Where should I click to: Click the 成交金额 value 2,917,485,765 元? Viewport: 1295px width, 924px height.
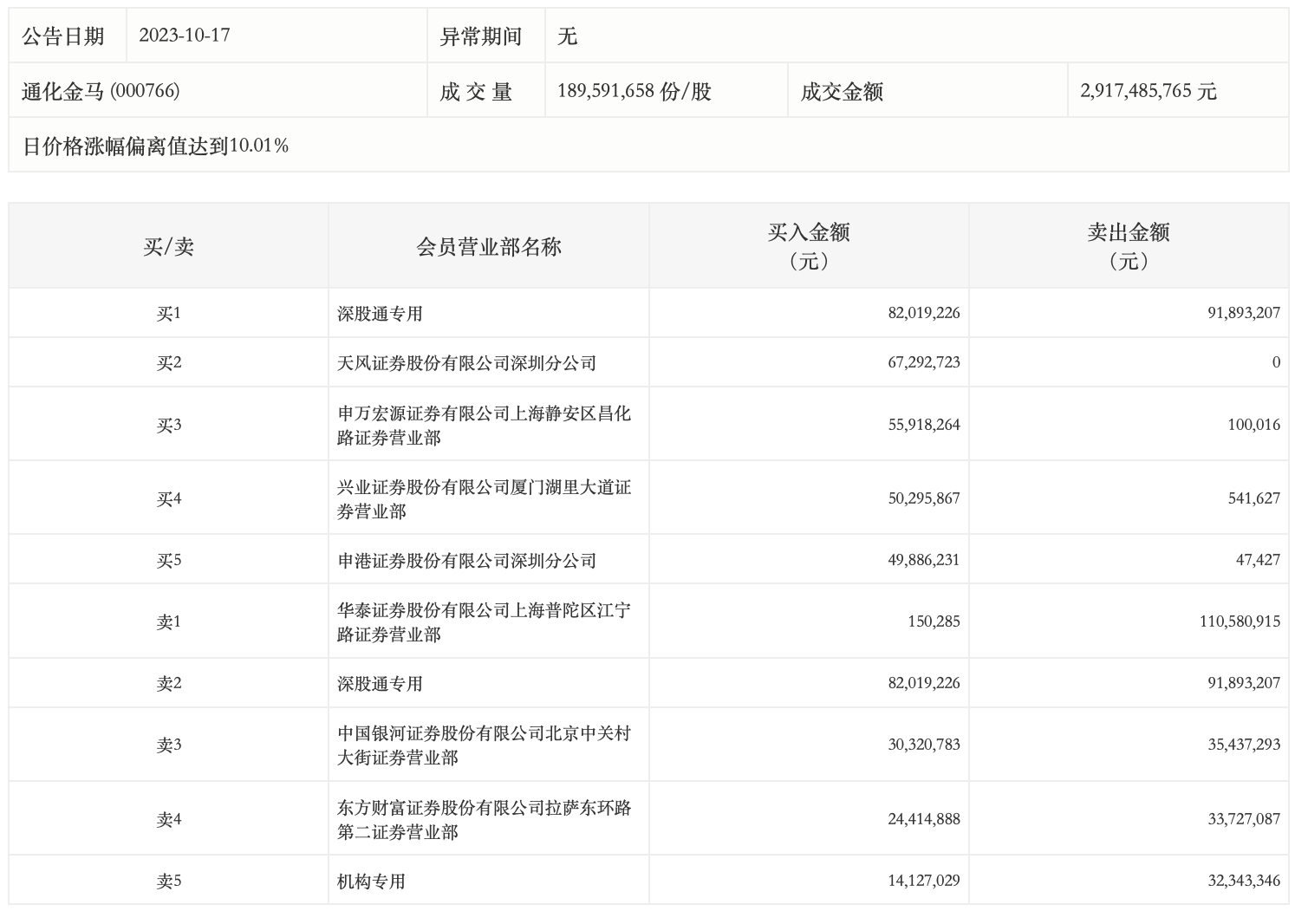pyautogui.click(x=1148, y=91)
